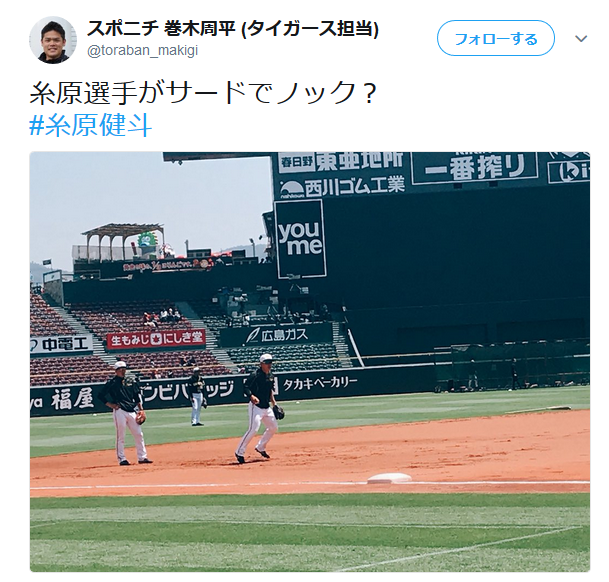Click the 西川ゴム工業 sign in photo
The width and height of the screenshot is (609, 582).
tap(343, 187)
